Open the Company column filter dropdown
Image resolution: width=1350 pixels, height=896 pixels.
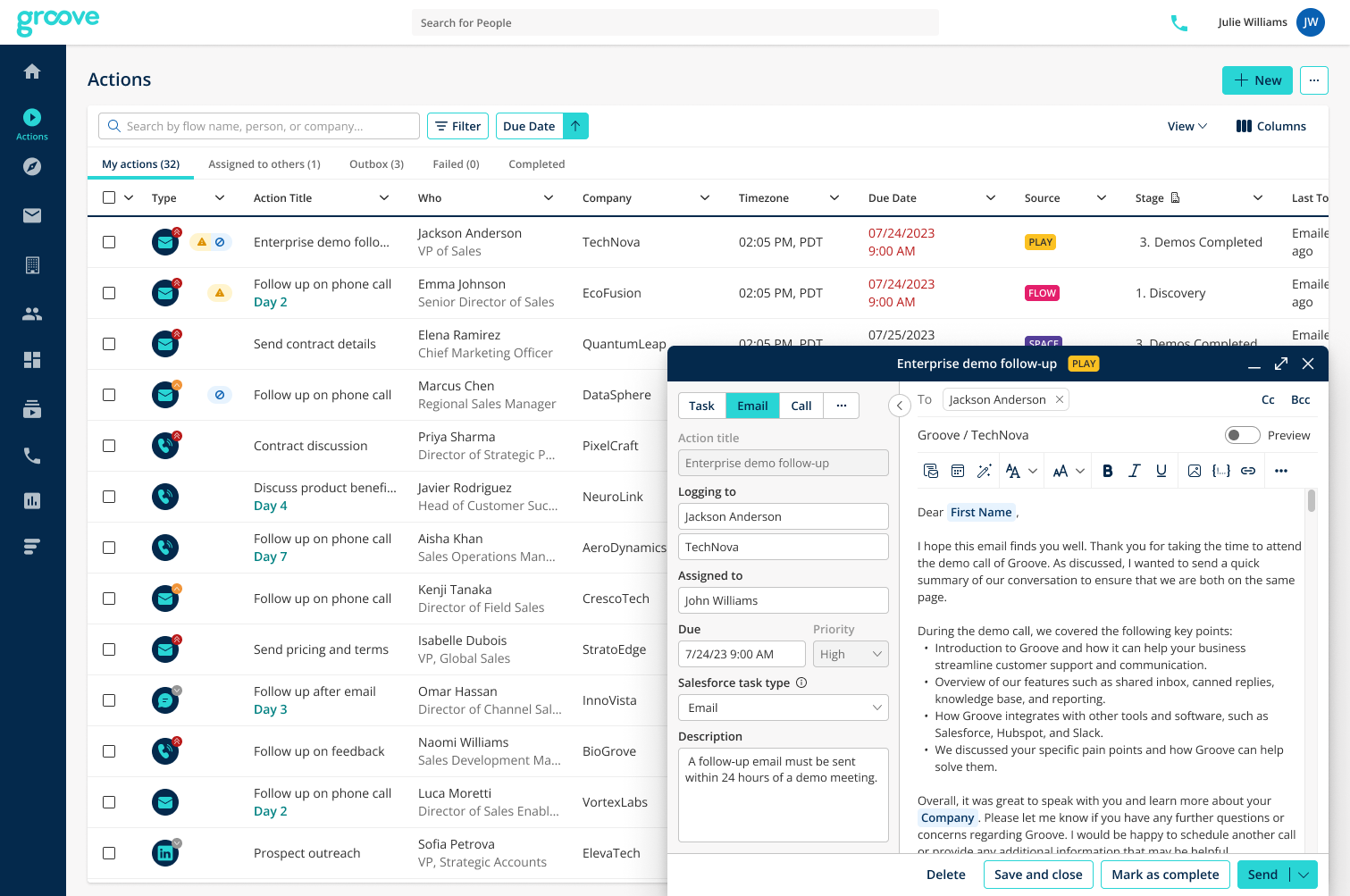(706, 197)
